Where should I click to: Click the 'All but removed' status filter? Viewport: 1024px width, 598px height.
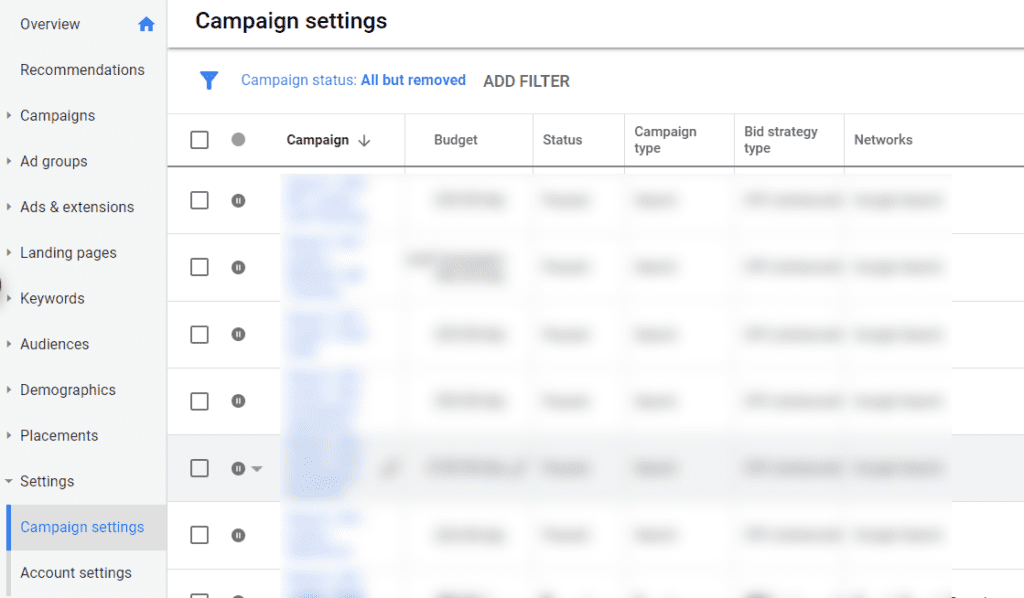coord(413,80)
